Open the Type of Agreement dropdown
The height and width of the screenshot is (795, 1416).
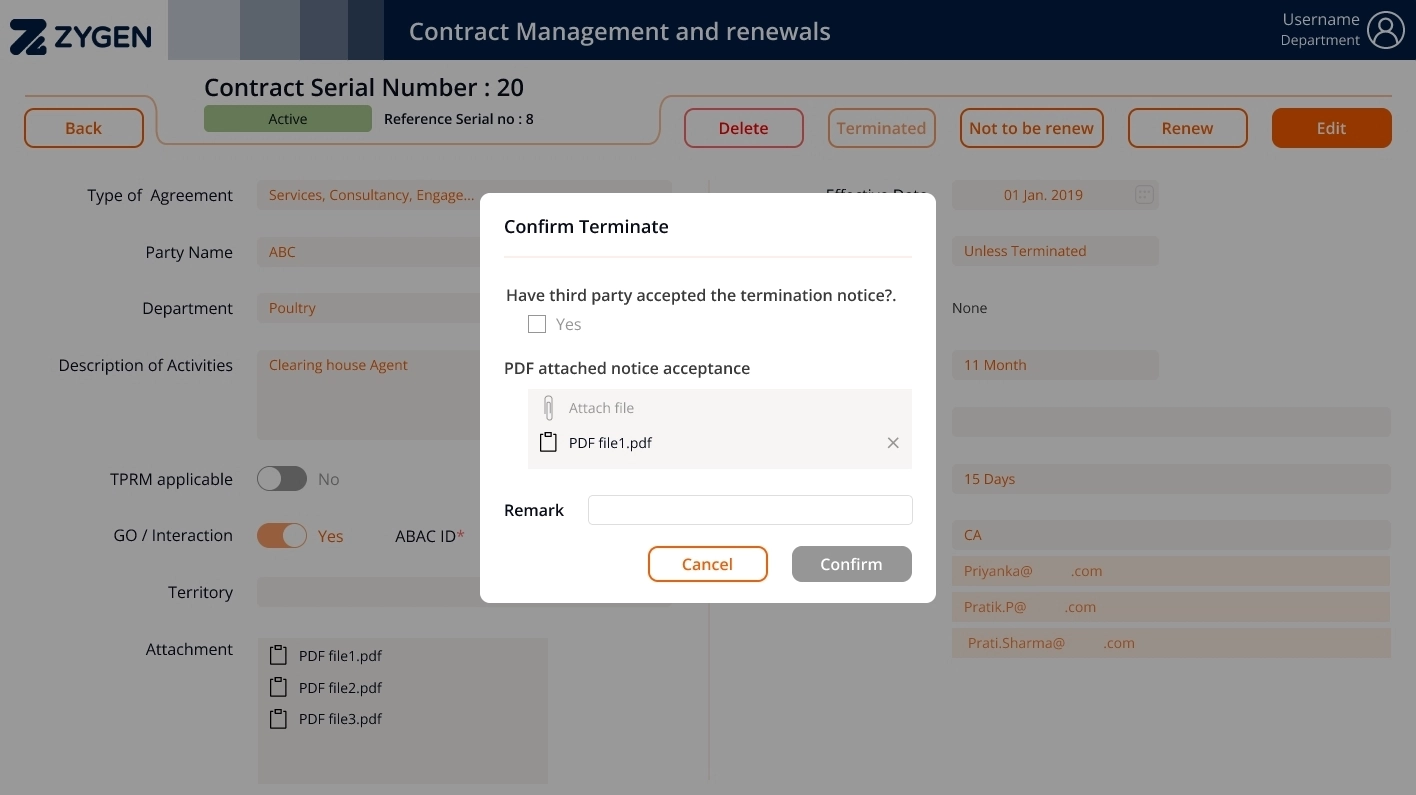[372, 195]
